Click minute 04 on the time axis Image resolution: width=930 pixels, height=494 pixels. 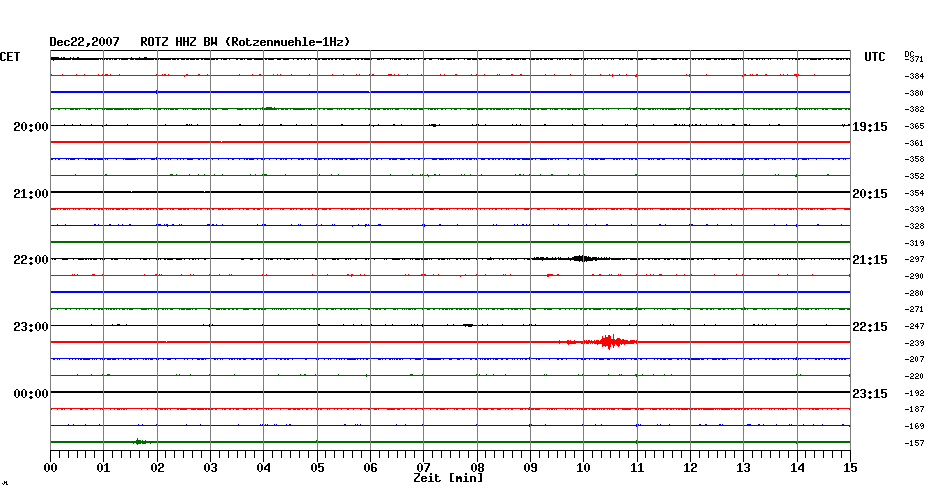pos(264,467)
